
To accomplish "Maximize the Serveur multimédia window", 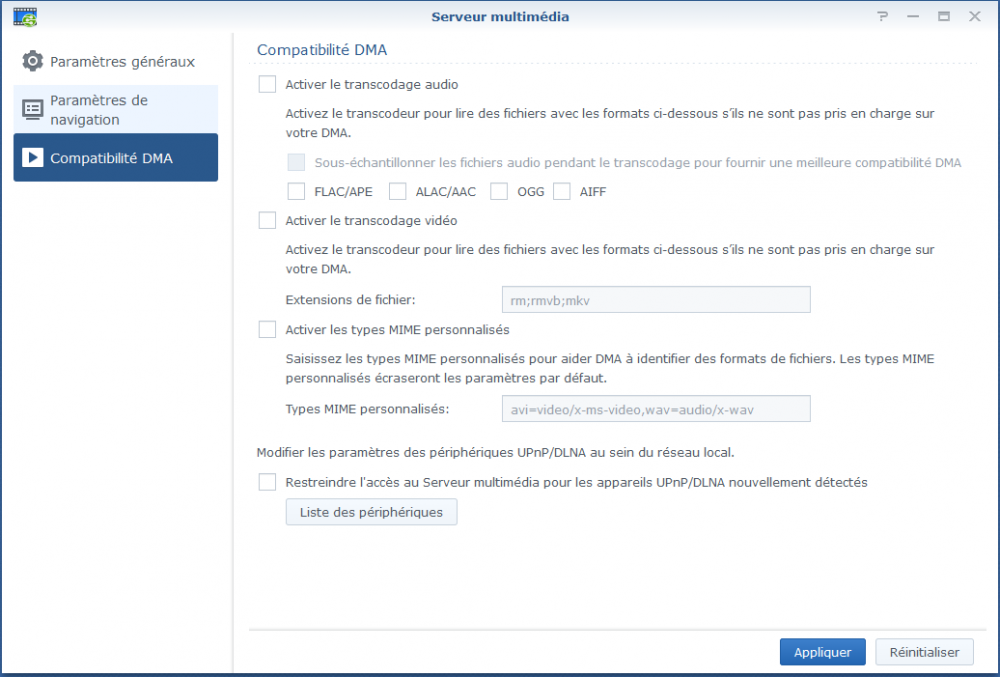I will coord(943,16).
